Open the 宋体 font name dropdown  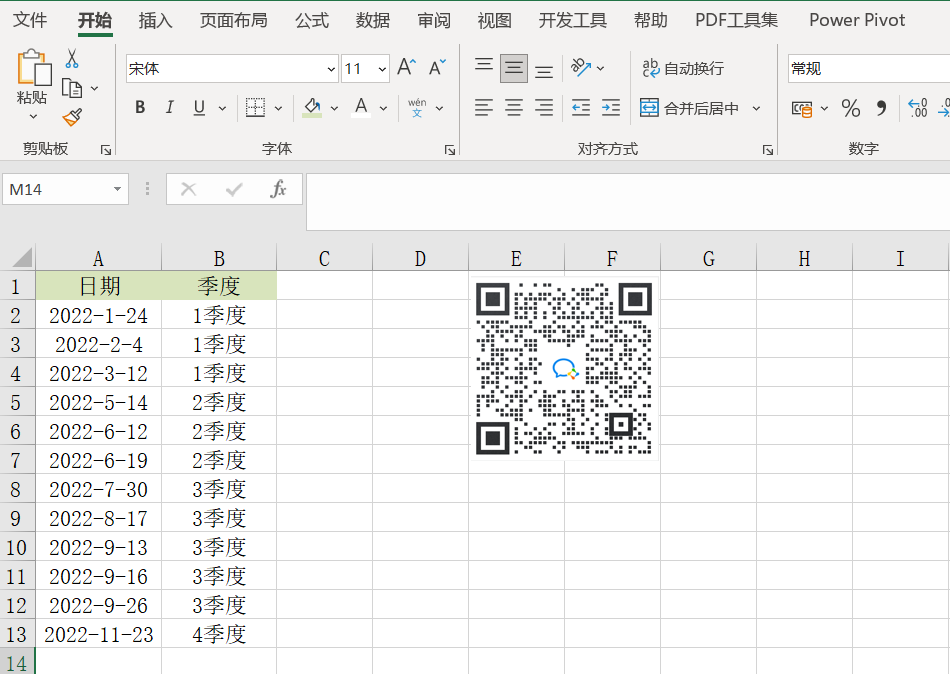331,69
